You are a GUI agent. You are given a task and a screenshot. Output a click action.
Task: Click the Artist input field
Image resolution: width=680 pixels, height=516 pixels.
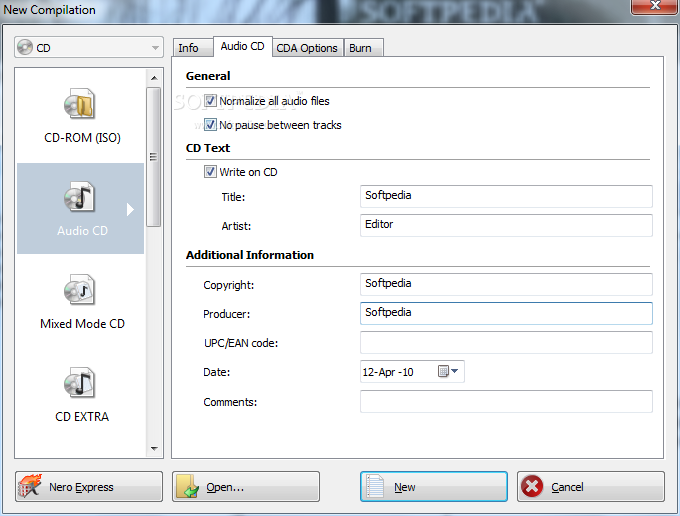coord(506,225)
